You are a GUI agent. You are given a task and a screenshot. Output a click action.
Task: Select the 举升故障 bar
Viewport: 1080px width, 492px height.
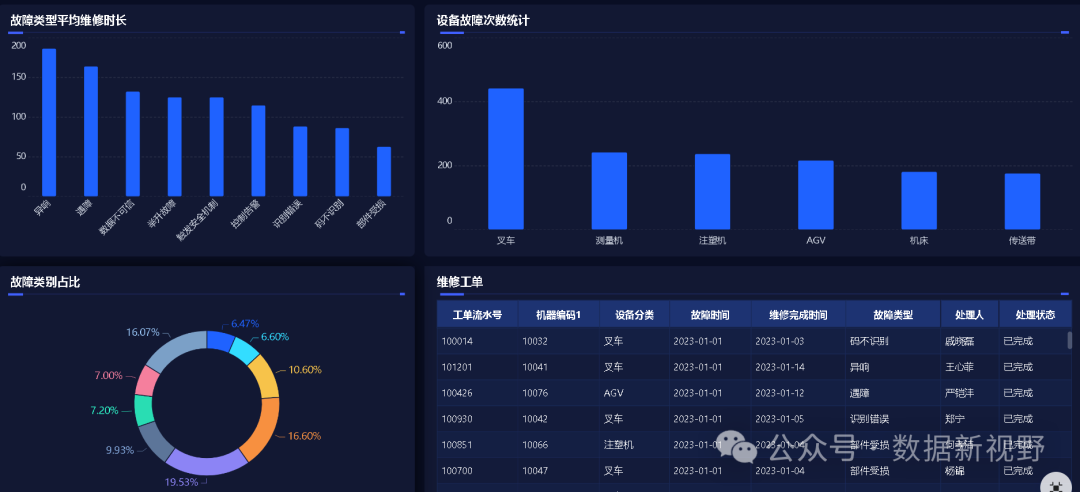[x=175, y=147]
